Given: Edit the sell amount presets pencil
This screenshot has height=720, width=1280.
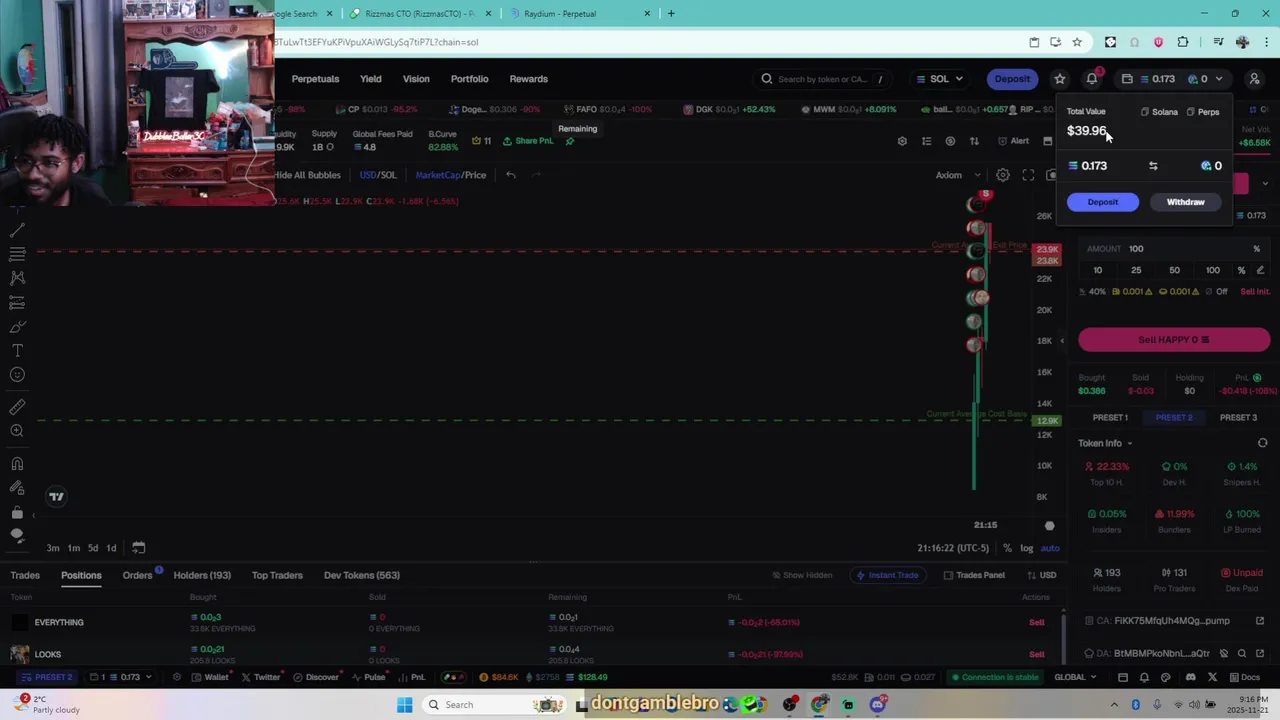Looking at the screenshot, I should coord(1260,270).
